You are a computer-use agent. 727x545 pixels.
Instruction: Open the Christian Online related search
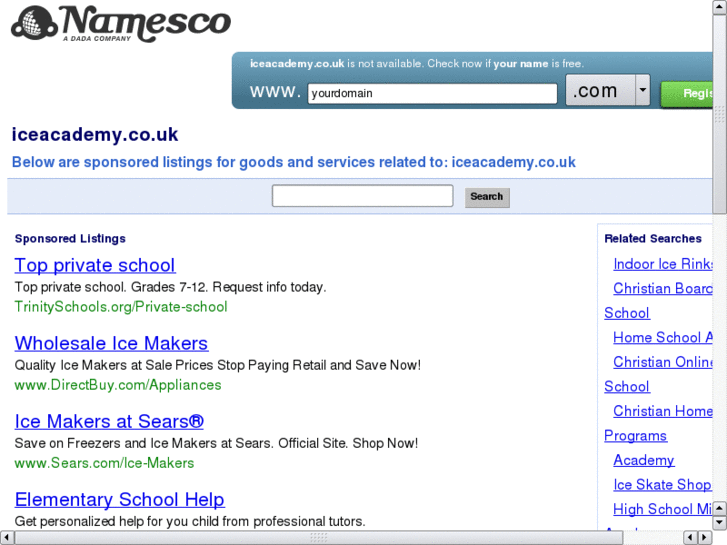(x=663, y=362)
